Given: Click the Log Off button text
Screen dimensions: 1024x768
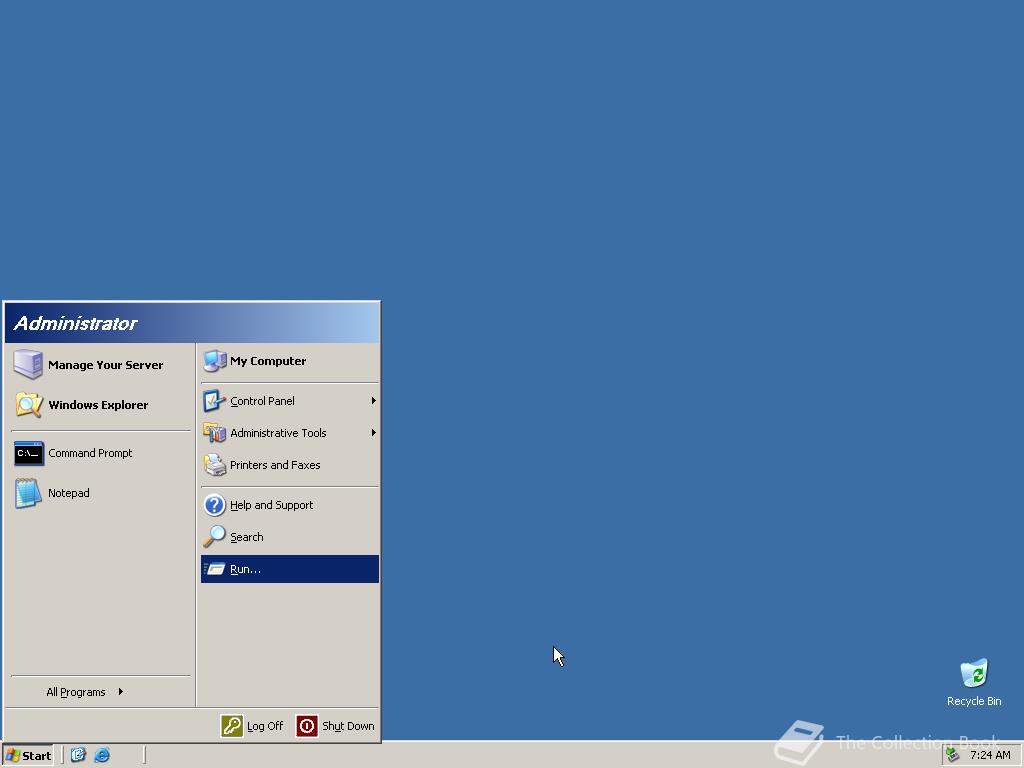Looking at the screenshot, I should (265, 726).
